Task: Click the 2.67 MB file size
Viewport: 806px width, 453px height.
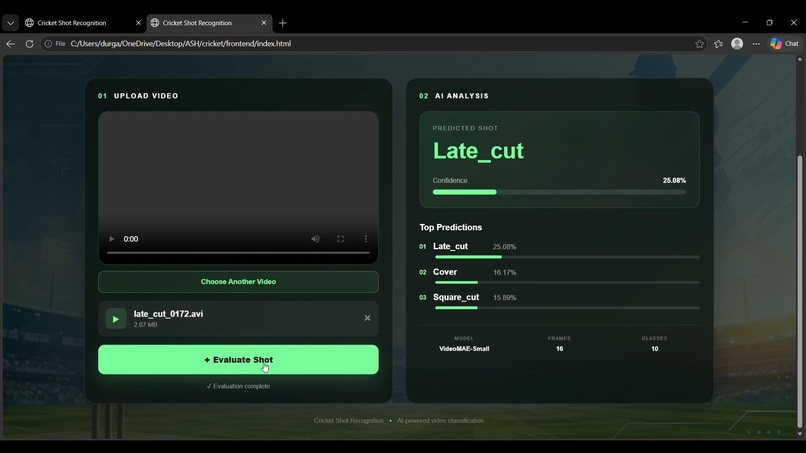Action: (x=145, y=325)
